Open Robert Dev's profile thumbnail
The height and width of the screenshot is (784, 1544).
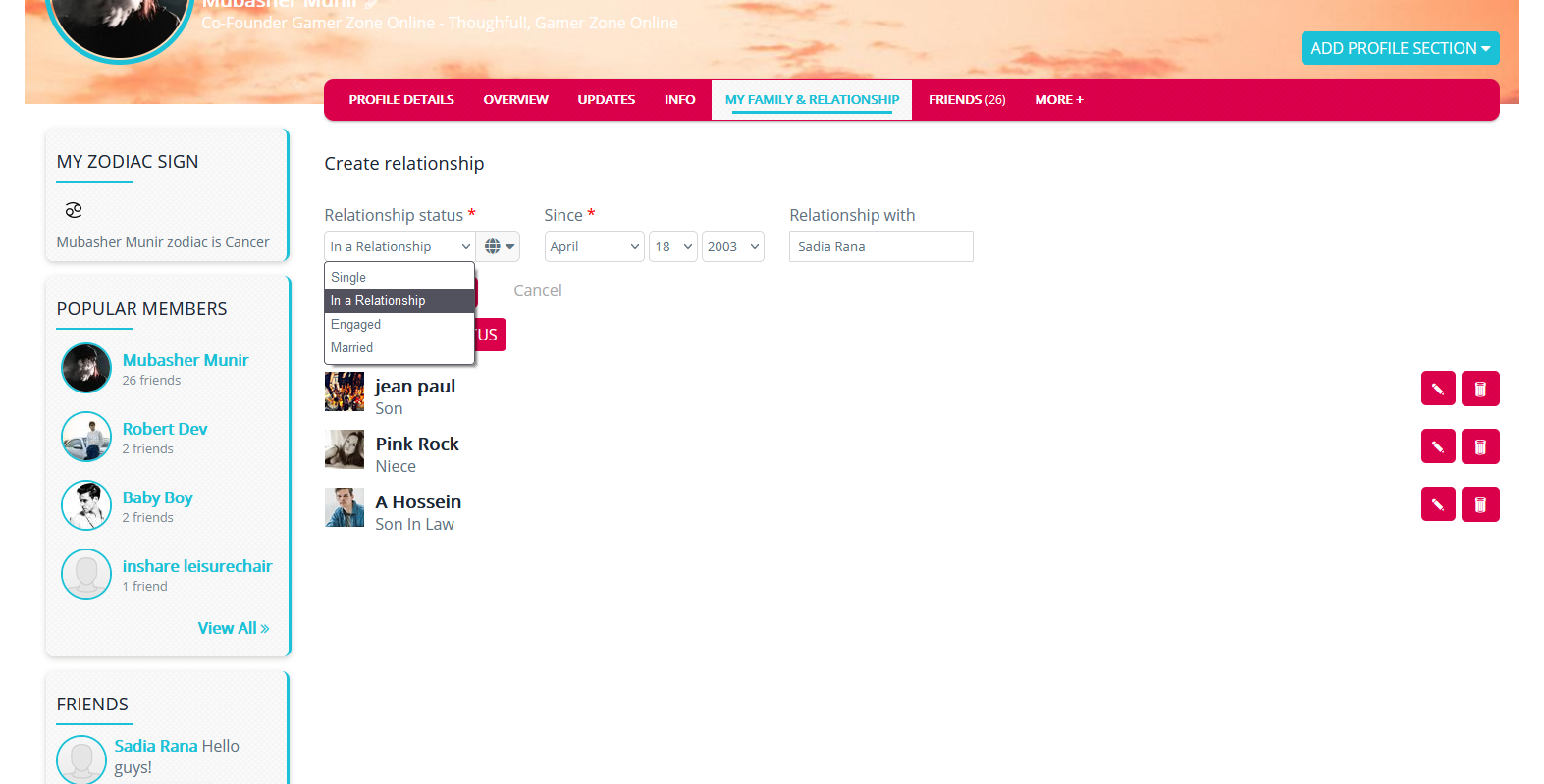tap(86, 437)
